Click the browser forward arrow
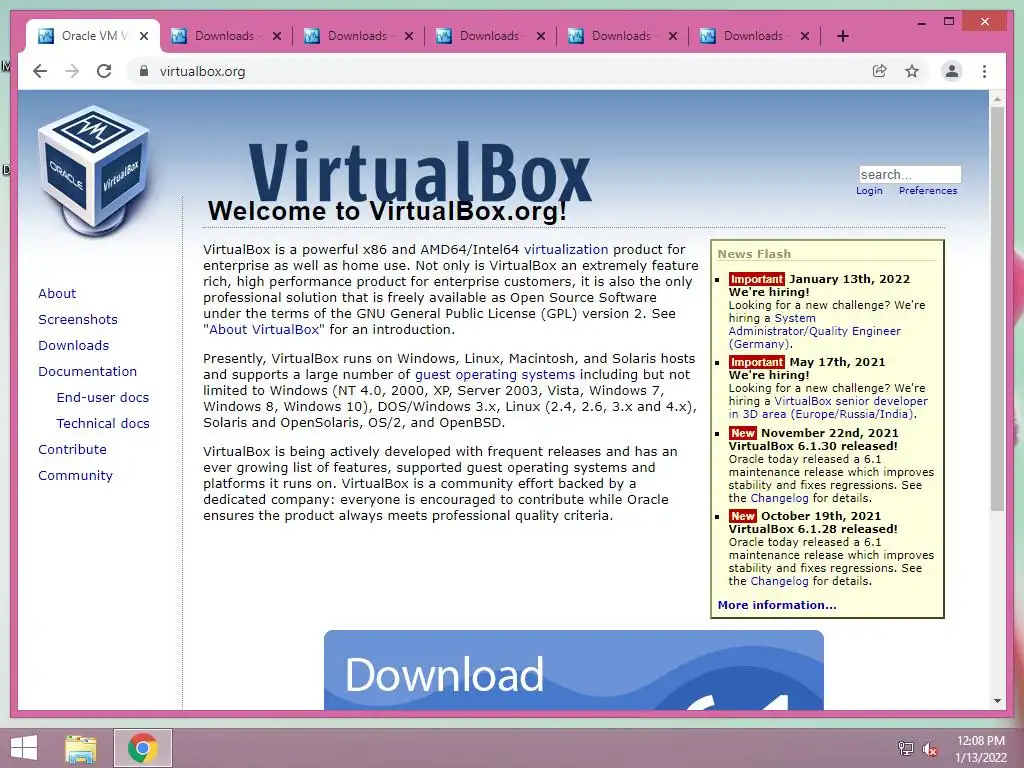The width and height of the screenshot is (1024, 768). [72, 71]
